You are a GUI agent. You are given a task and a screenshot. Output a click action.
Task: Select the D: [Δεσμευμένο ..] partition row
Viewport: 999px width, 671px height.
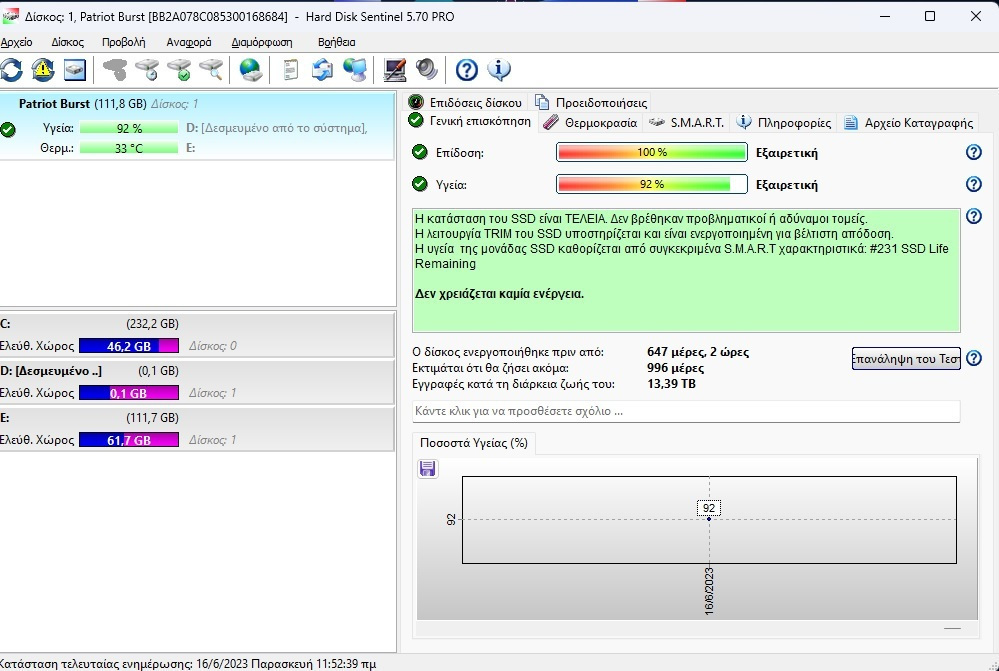[197, 382]
